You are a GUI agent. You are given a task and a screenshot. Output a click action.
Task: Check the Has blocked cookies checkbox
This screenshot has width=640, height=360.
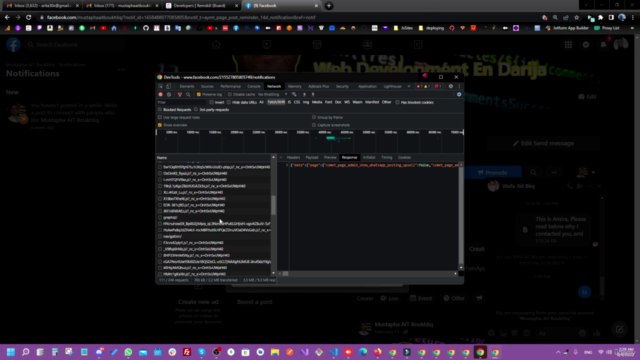397,102
